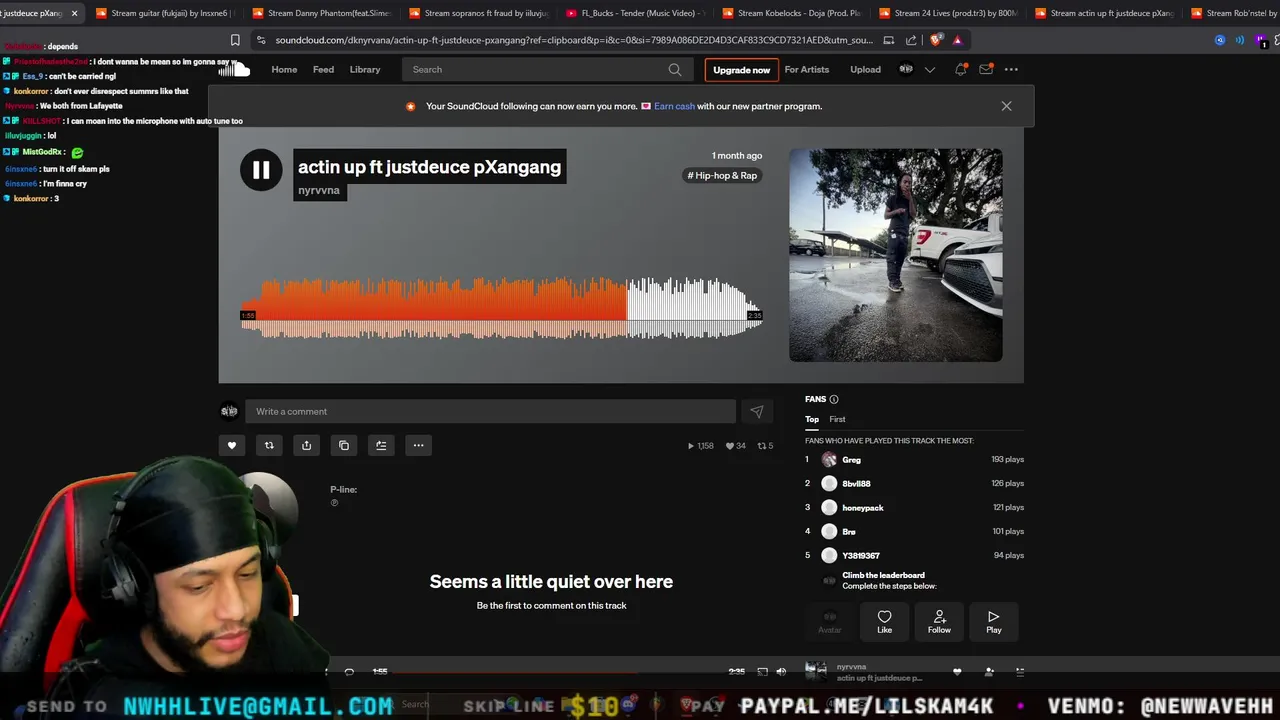The width and height of the screenshot is (1280, 720).
Task: Open the Library section
Action: point(365,70)
